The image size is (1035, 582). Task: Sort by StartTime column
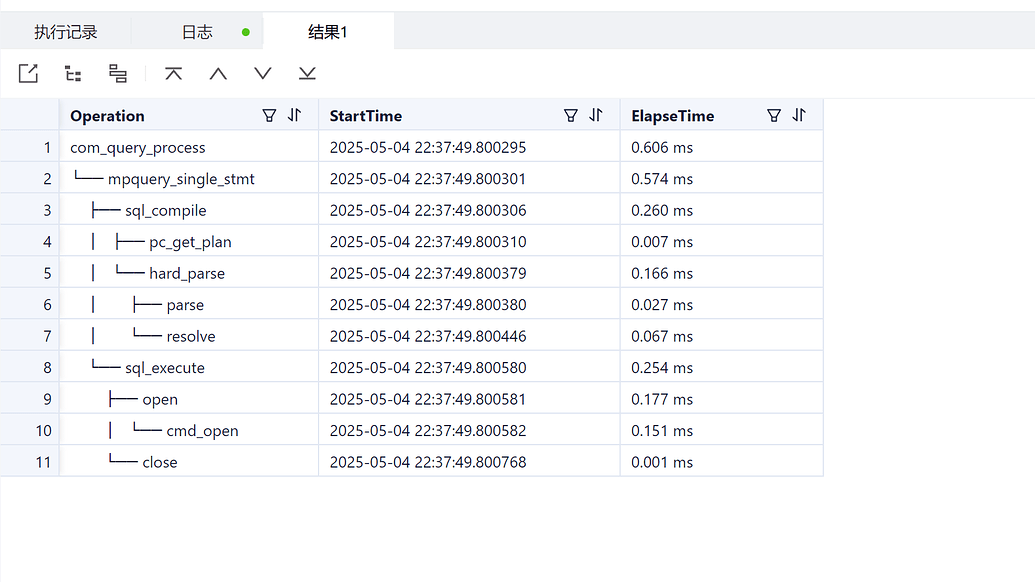pos(596,115)
